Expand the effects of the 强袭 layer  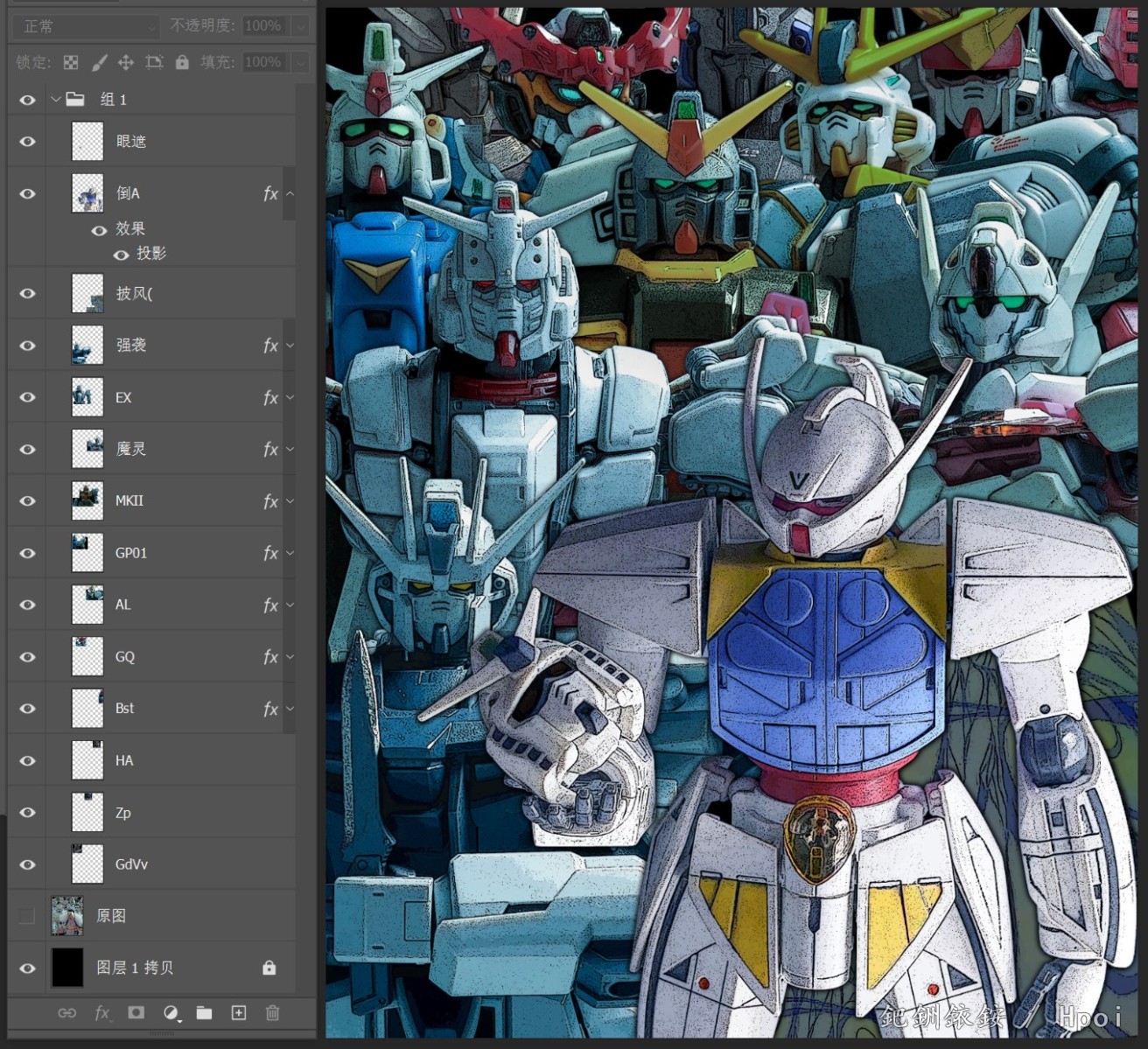[x=290, y=346]
